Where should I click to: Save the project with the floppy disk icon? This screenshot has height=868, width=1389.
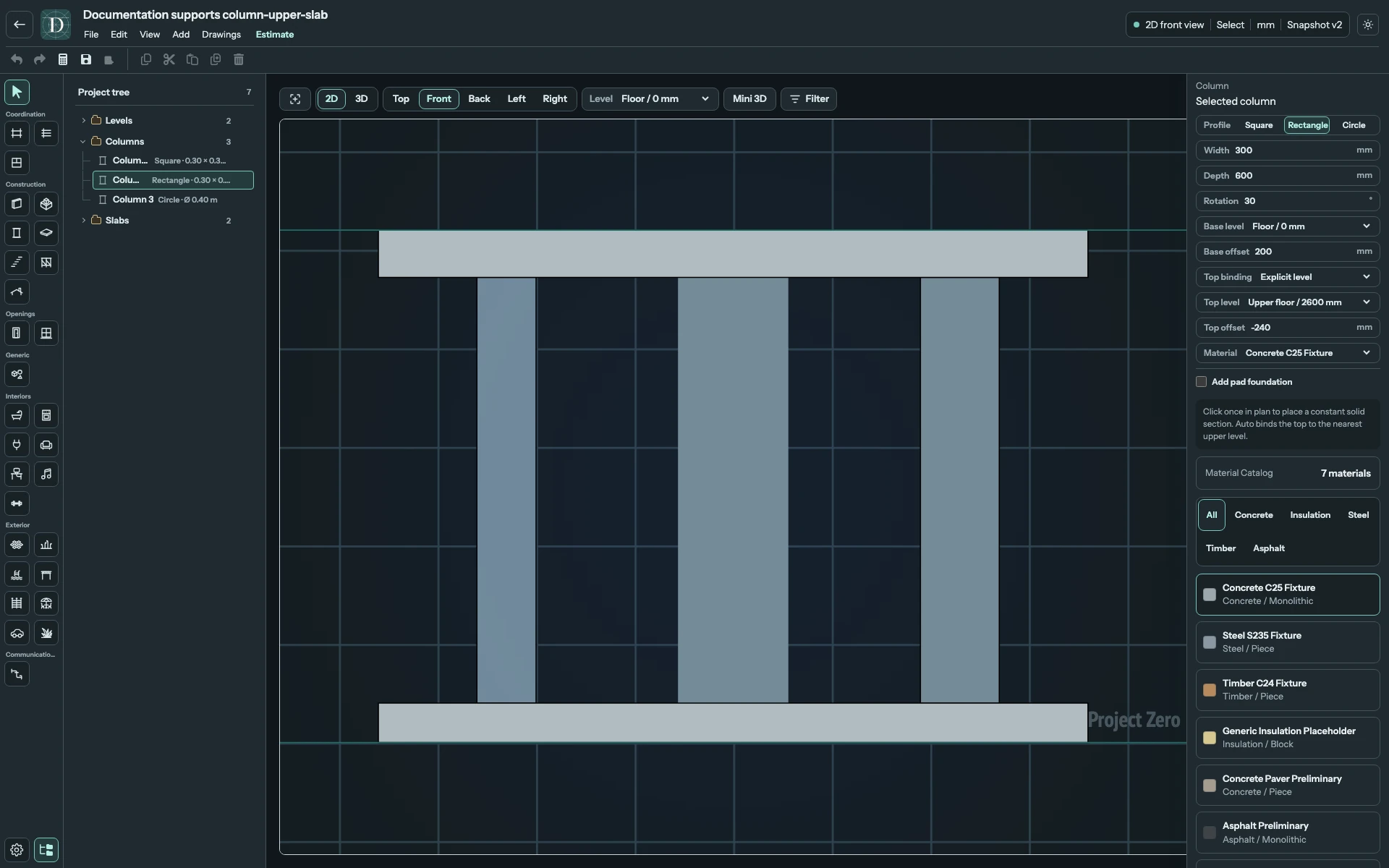point(86,59)
